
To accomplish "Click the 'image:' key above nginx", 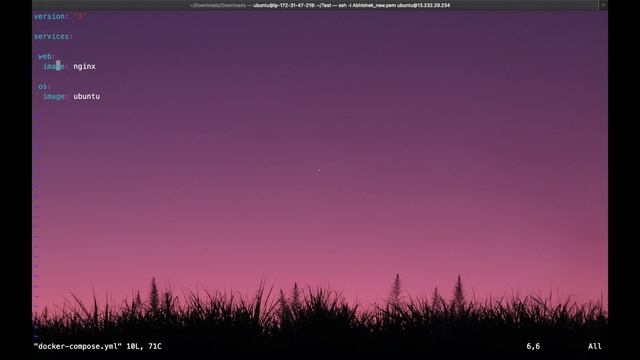I will (x=56, y=66).
